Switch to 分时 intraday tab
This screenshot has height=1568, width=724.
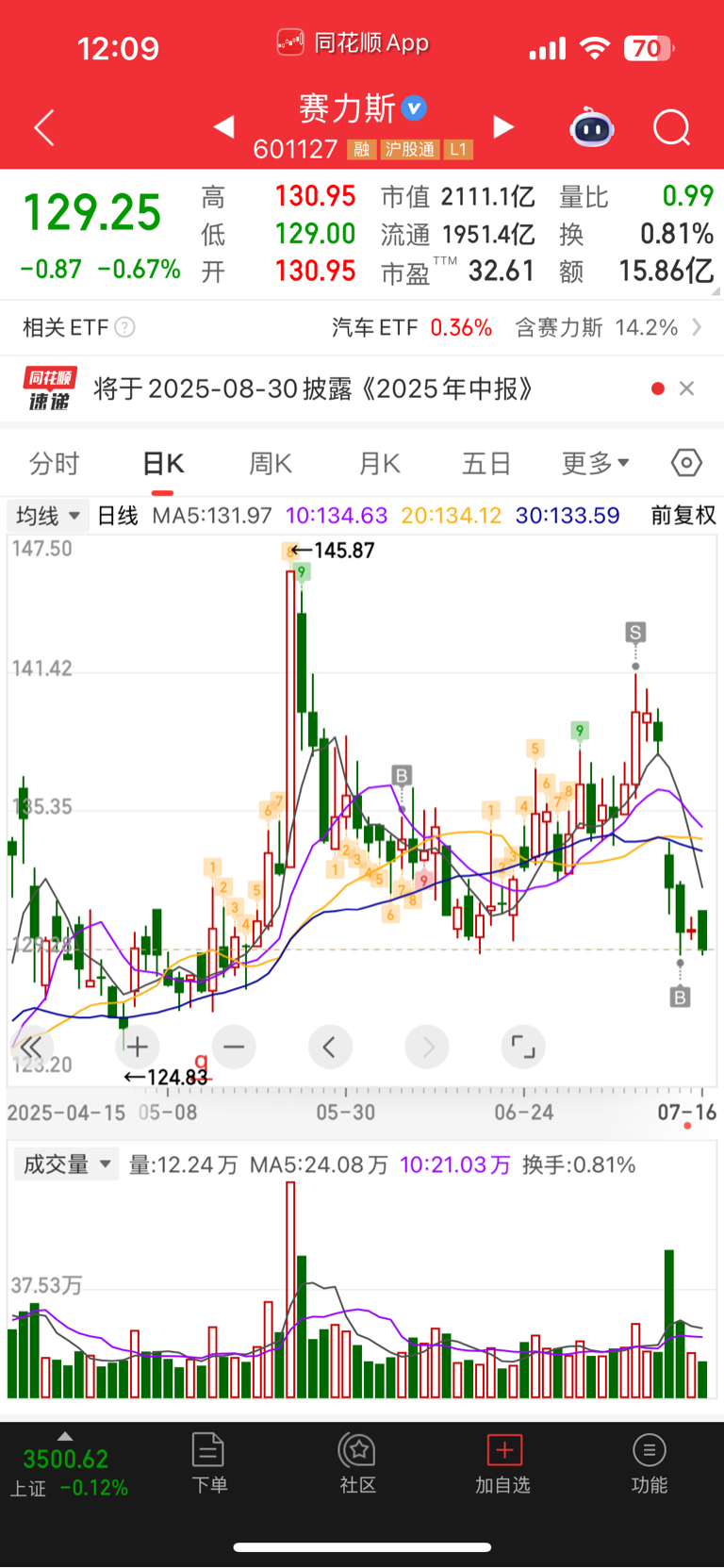pos(55,463)
